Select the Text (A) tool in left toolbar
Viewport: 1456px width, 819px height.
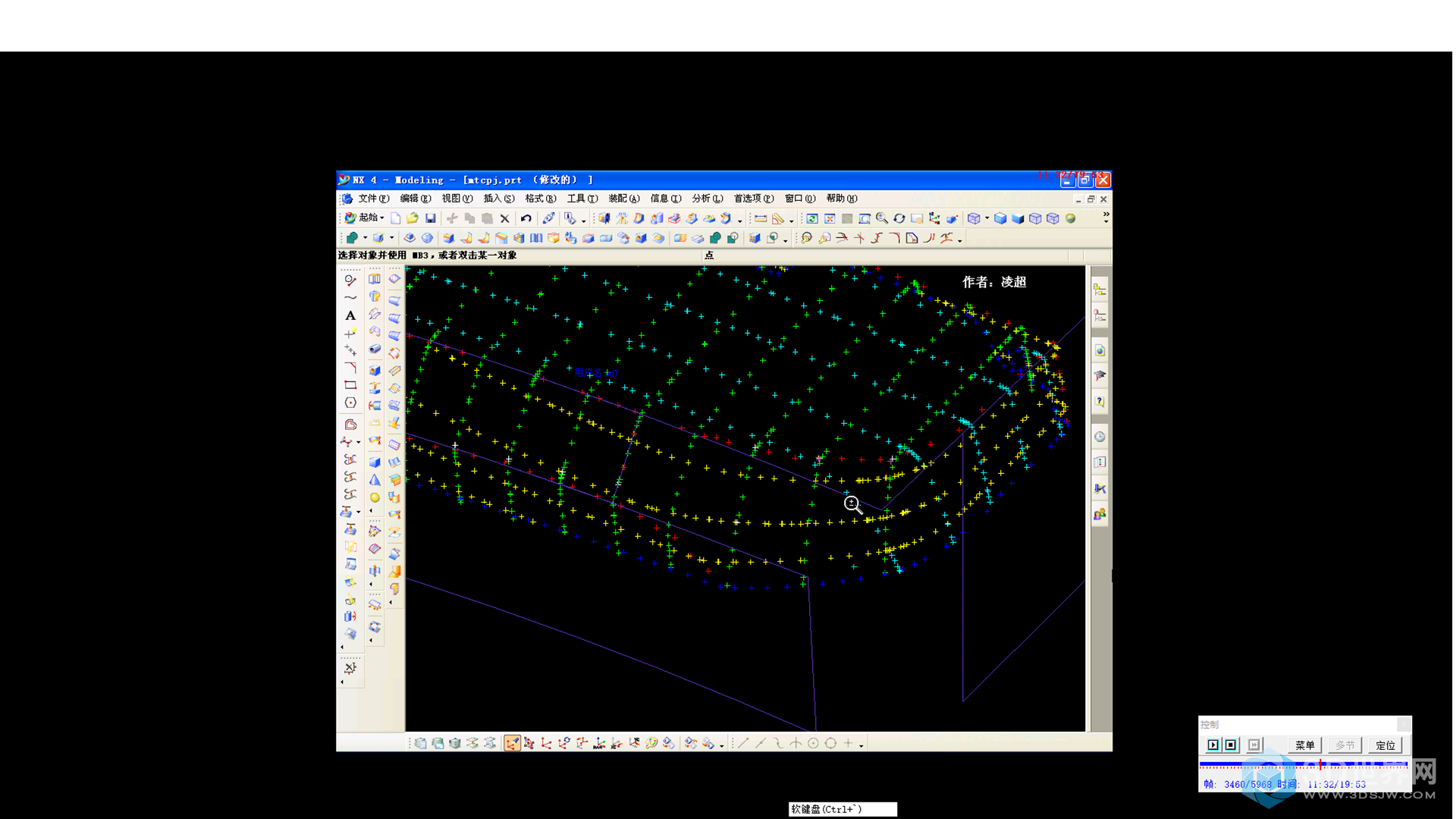point(350,315)
